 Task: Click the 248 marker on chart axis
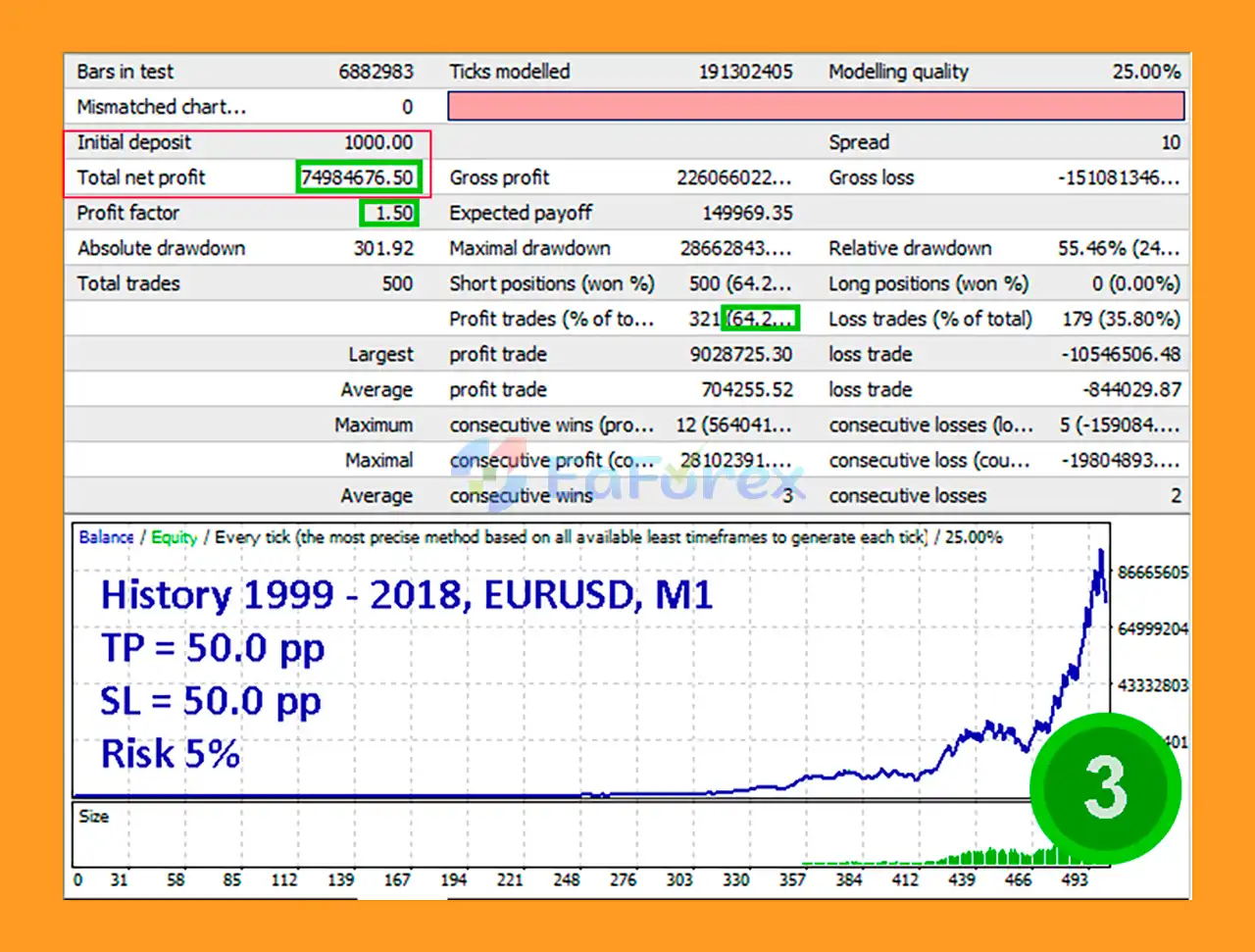[566, 879]
